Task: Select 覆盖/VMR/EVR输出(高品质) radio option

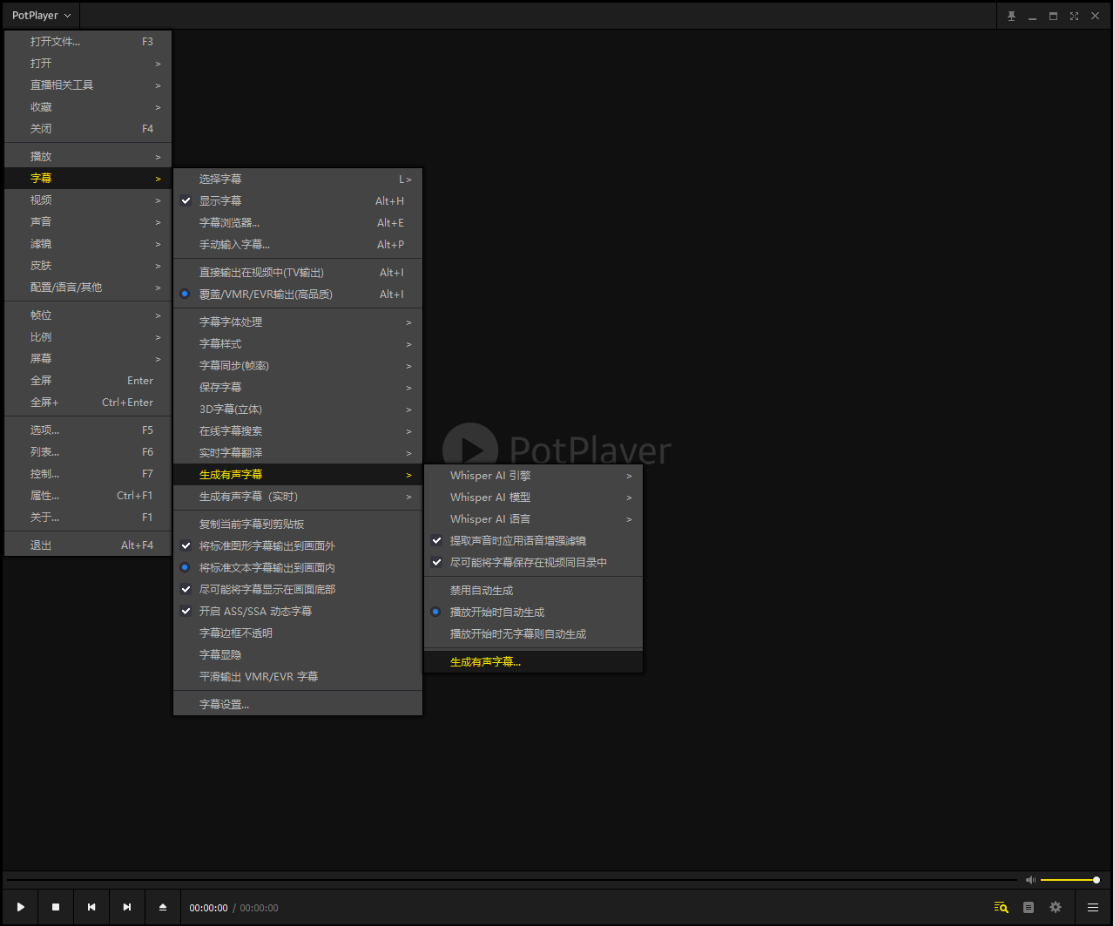Action: click(x=298, y=294)
